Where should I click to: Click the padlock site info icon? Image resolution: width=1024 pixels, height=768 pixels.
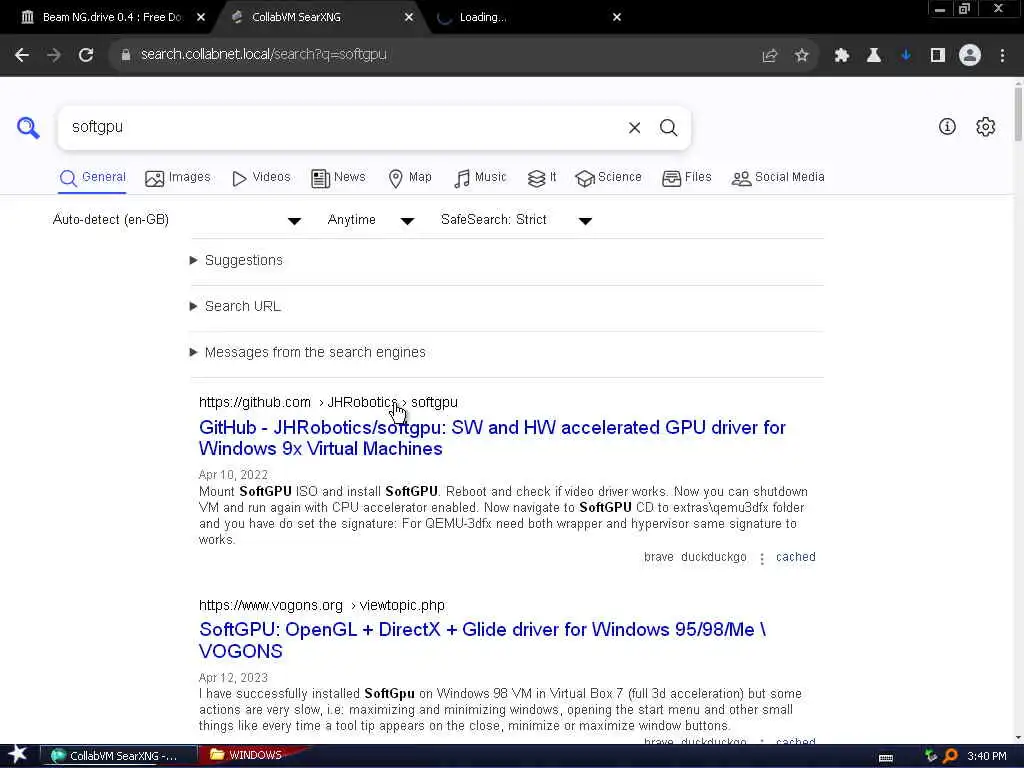tap(126, 55)
